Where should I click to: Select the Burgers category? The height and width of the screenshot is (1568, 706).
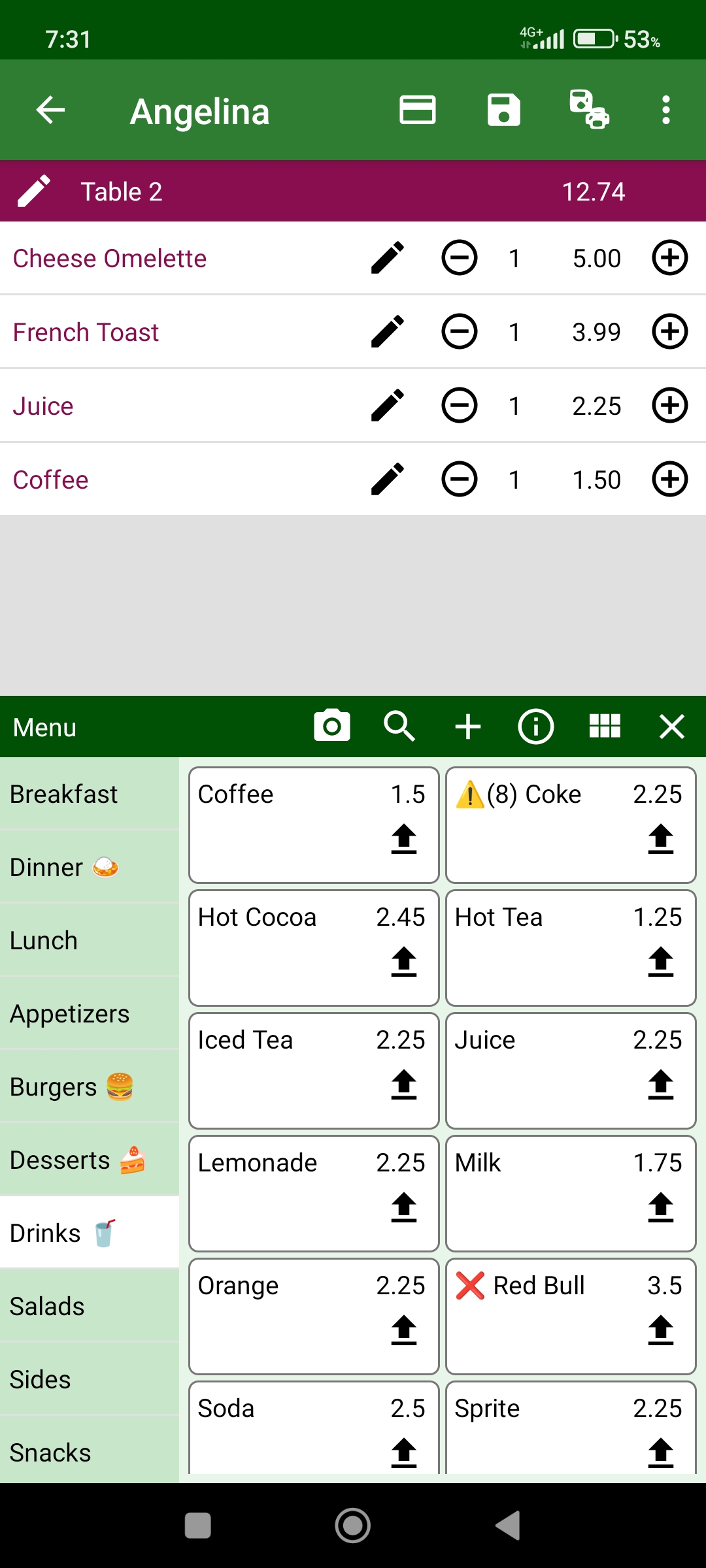90,1086
